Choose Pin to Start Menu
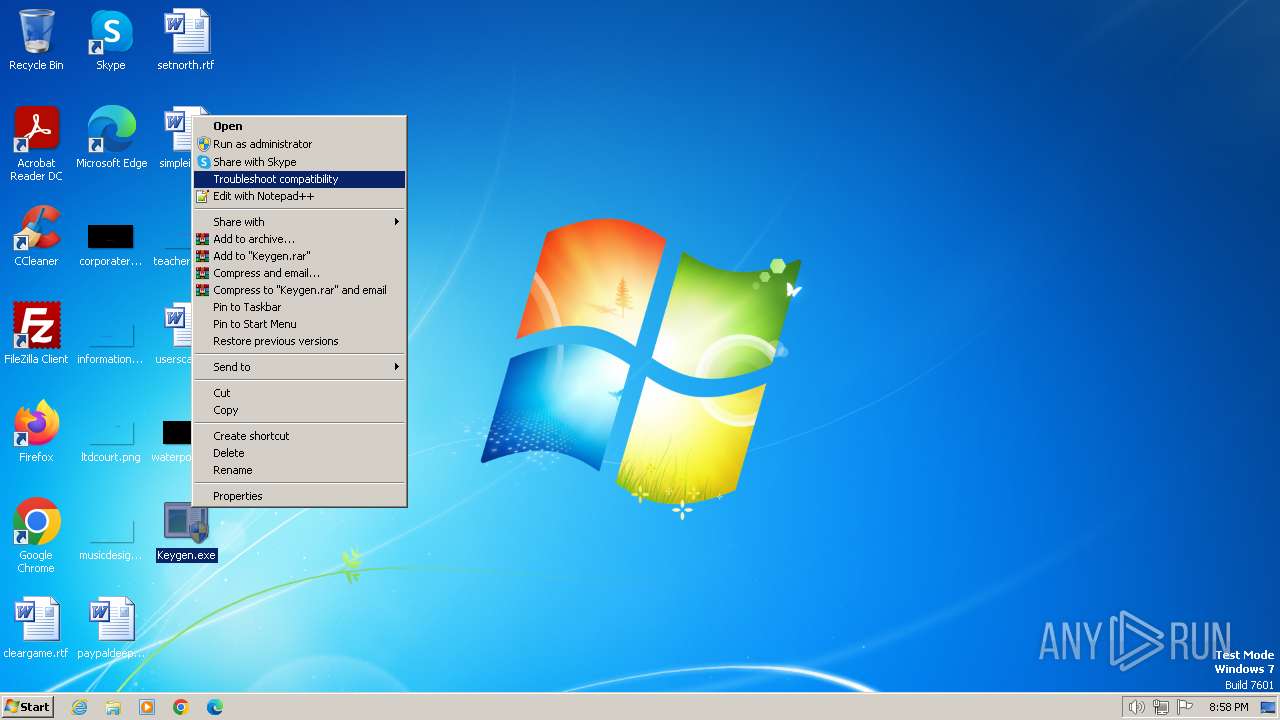Viewport: 1280px width, 720px height. pyautogui.click(x=300, y=324)
